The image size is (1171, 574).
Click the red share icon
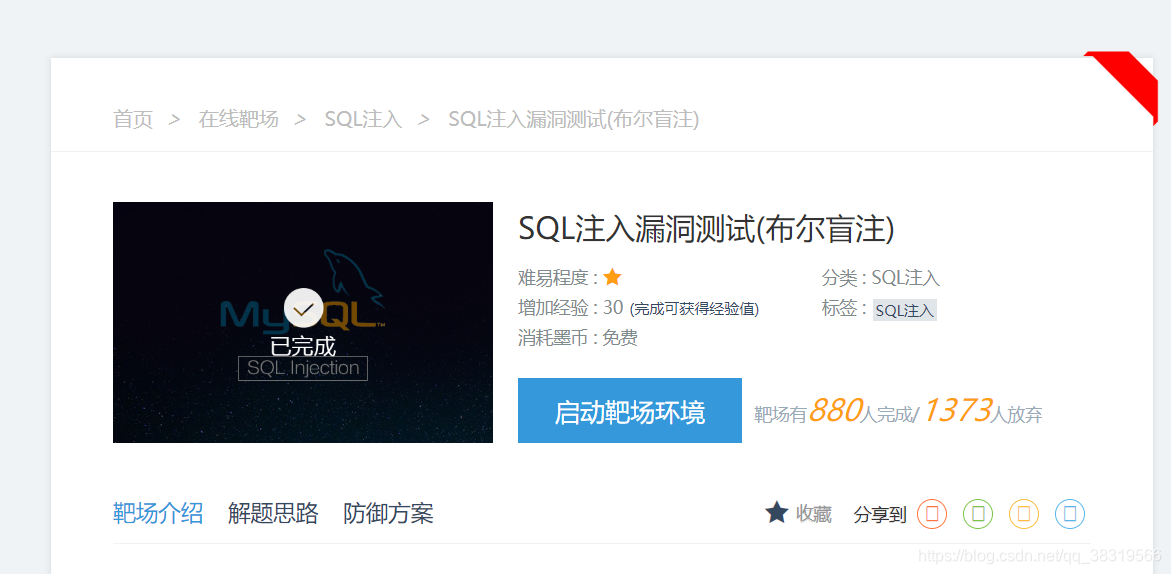coord(932,514)
